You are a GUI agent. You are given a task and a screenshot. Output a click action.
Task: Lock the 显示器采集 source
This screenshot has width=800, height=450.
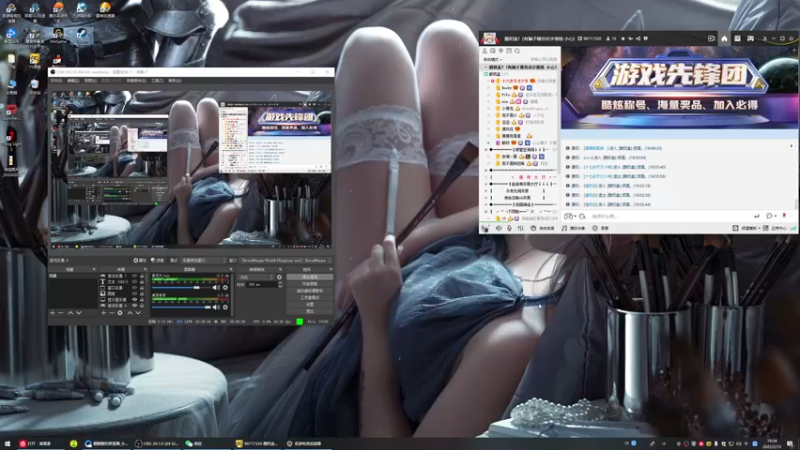click(x=142, y=299)
